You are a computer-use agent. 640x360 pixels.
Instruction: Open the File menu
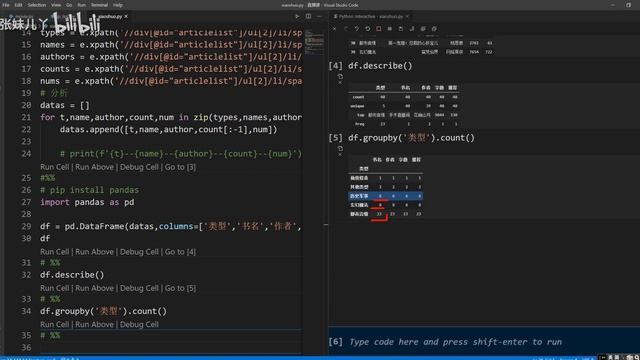[x=6, y=5]
